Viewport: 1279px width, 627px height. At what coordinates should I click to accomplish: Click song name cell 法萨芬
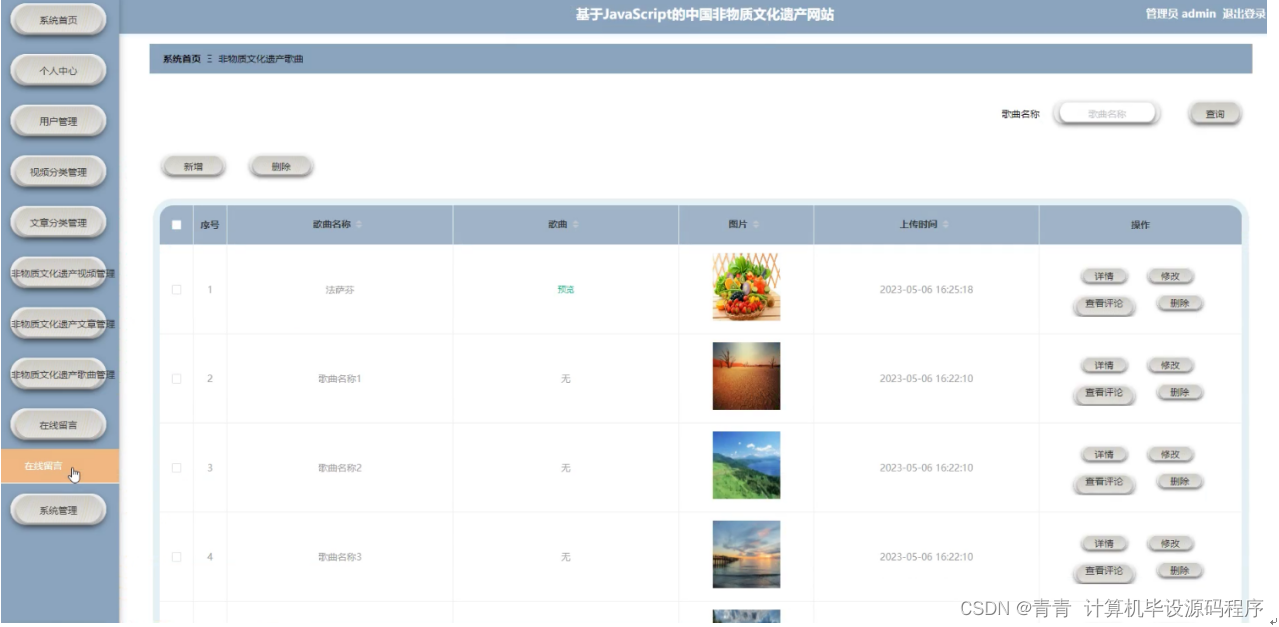coord(340,290)
